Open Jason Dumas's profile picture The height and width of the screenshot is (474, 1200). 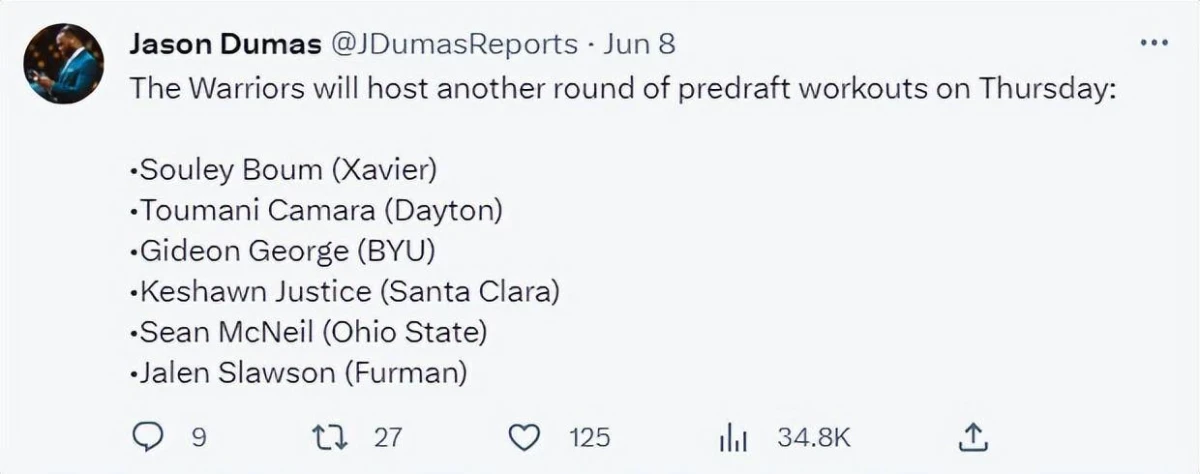pyautogui.click(x=64, y=63)
